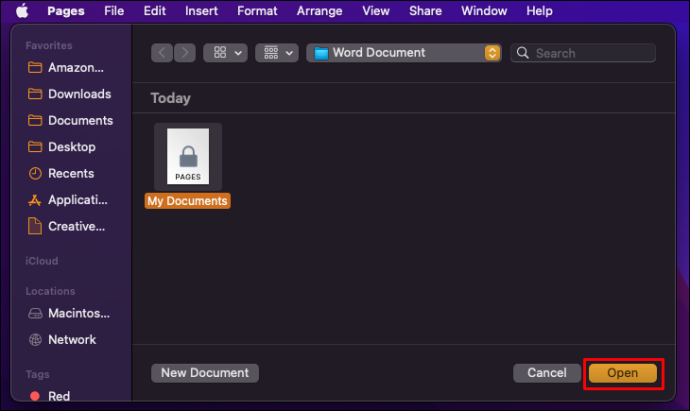Screen dimensions: 690x411
Task: Open the Format menu
Action: pyautogui.click(x=257, y=11)
